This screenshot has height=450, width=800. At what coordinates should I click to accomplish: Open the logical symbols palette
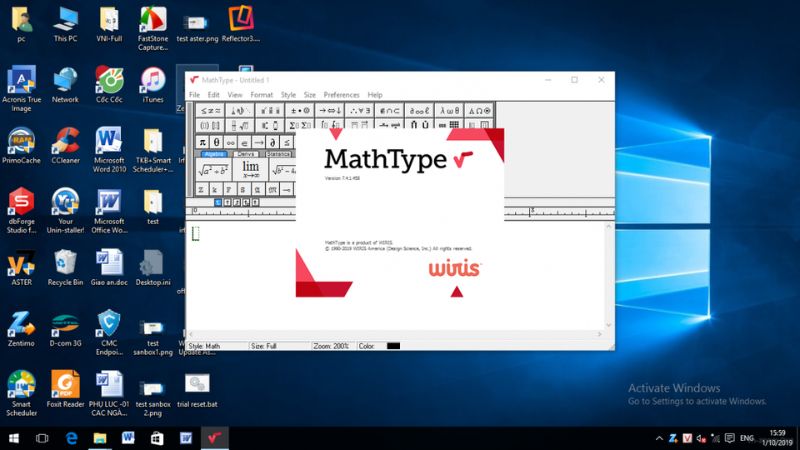pyautogui.click(x=359, y=111)
